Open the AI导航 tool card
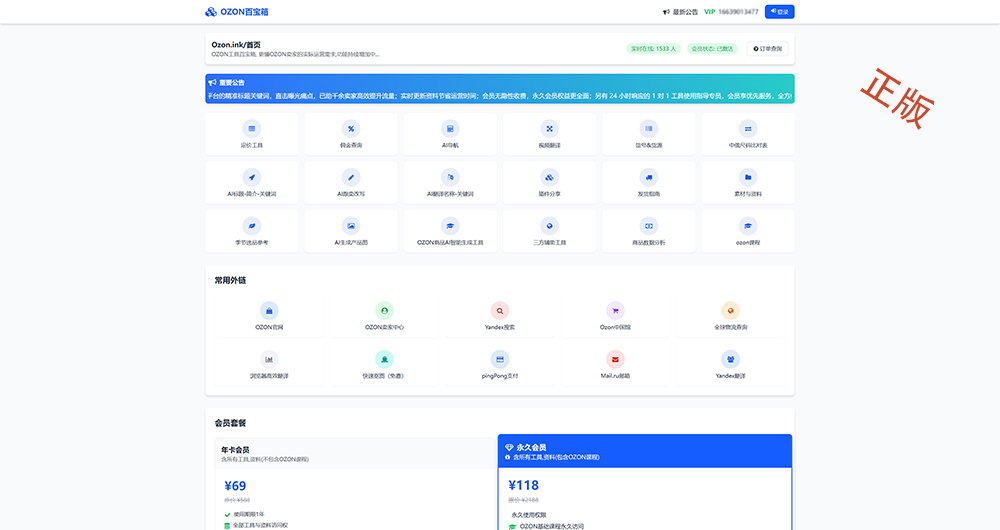The width and height of the screenshot is (1000, 530). [450, 134]
